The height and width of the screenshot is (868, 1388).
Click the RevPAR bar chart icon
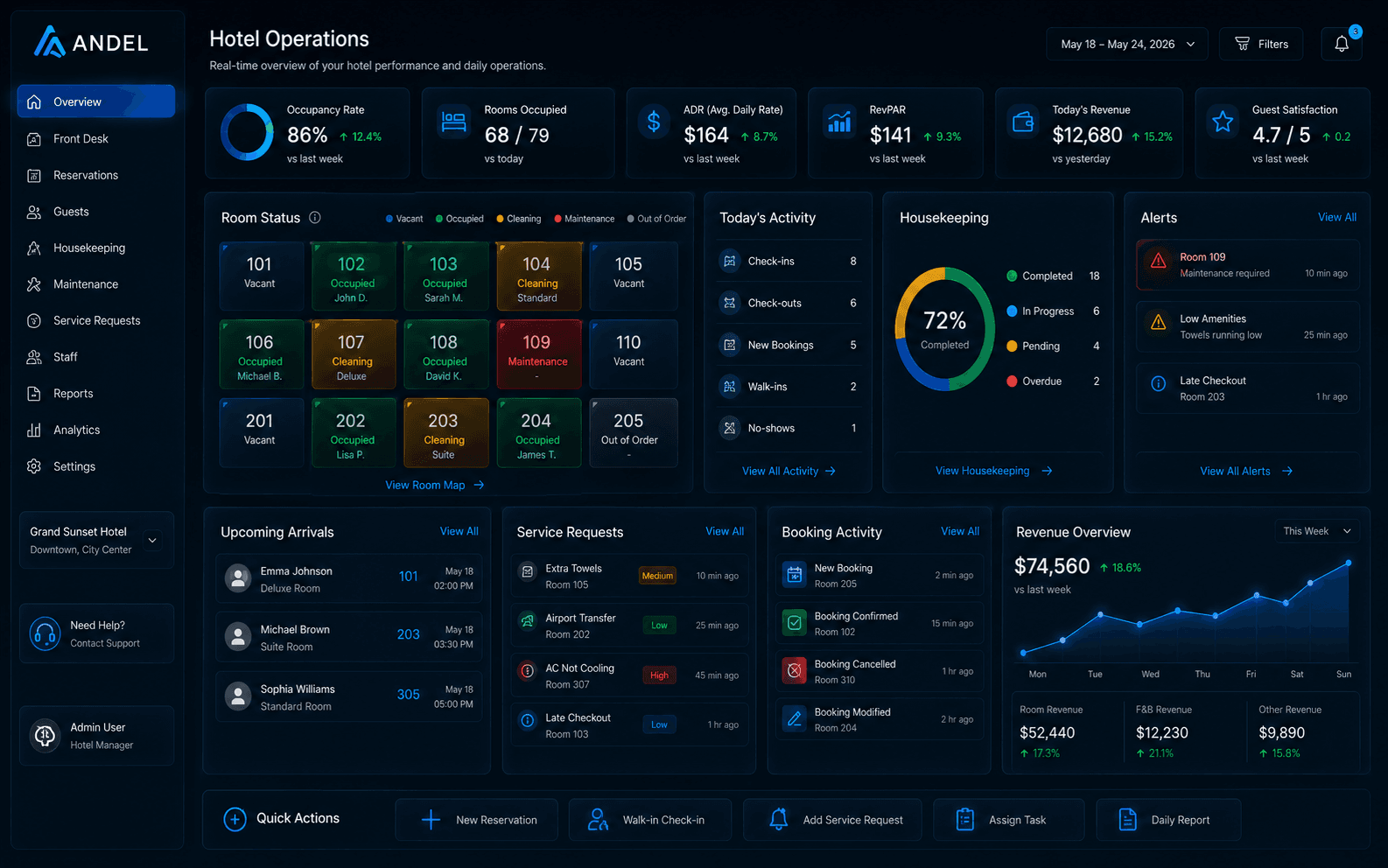pyautogui.click(x=839, y=122)
